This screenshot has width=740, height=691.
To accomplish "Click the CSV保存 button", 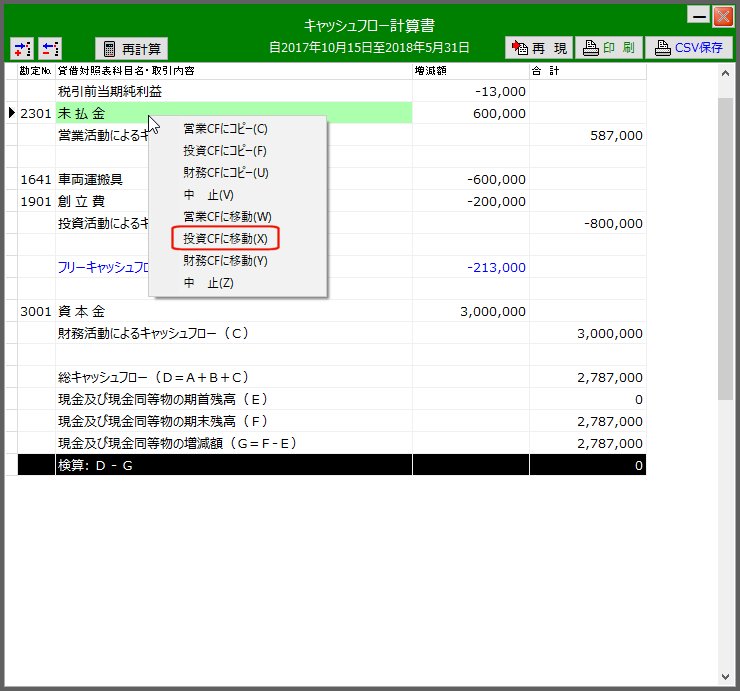I will coord(689,48).
